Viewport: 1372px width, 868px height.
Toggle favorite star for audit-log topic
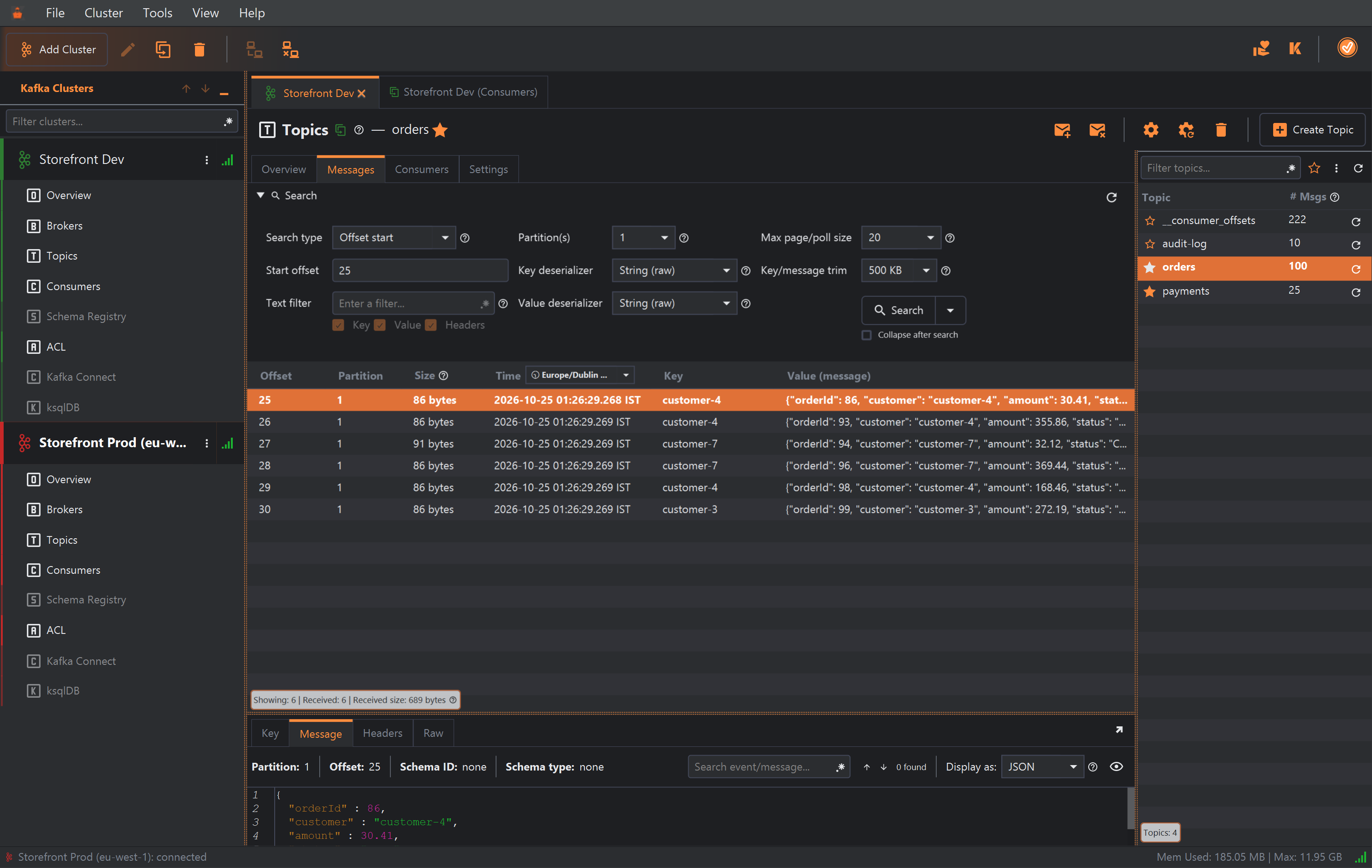pyautogui.click(x=1150, y=244)
